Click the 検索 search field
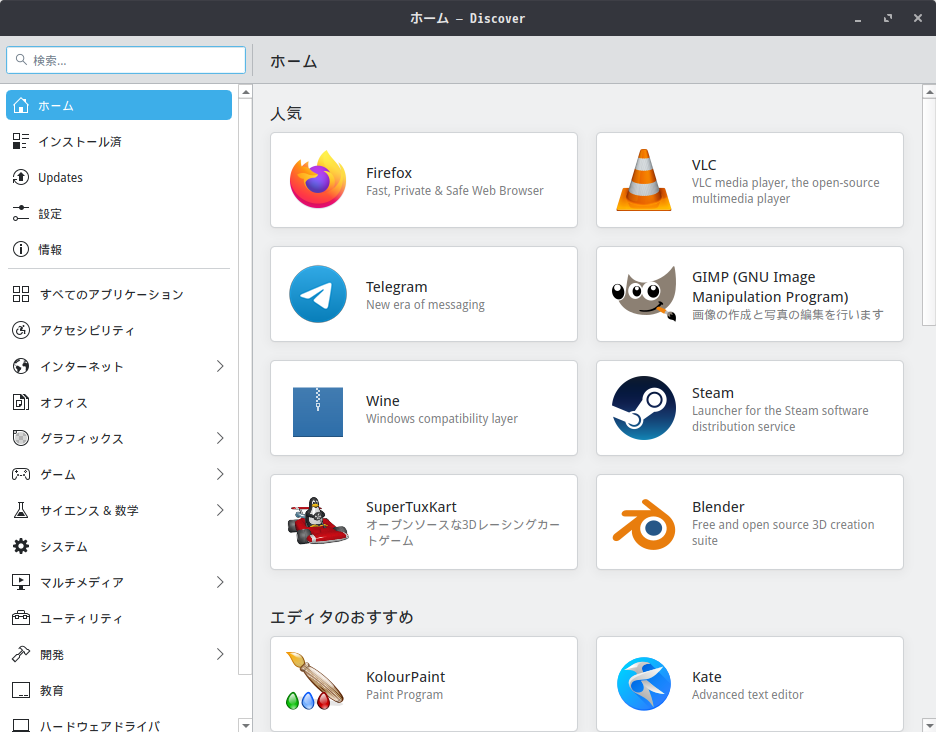This screenshot has height=732, width=936. [126, 60]
